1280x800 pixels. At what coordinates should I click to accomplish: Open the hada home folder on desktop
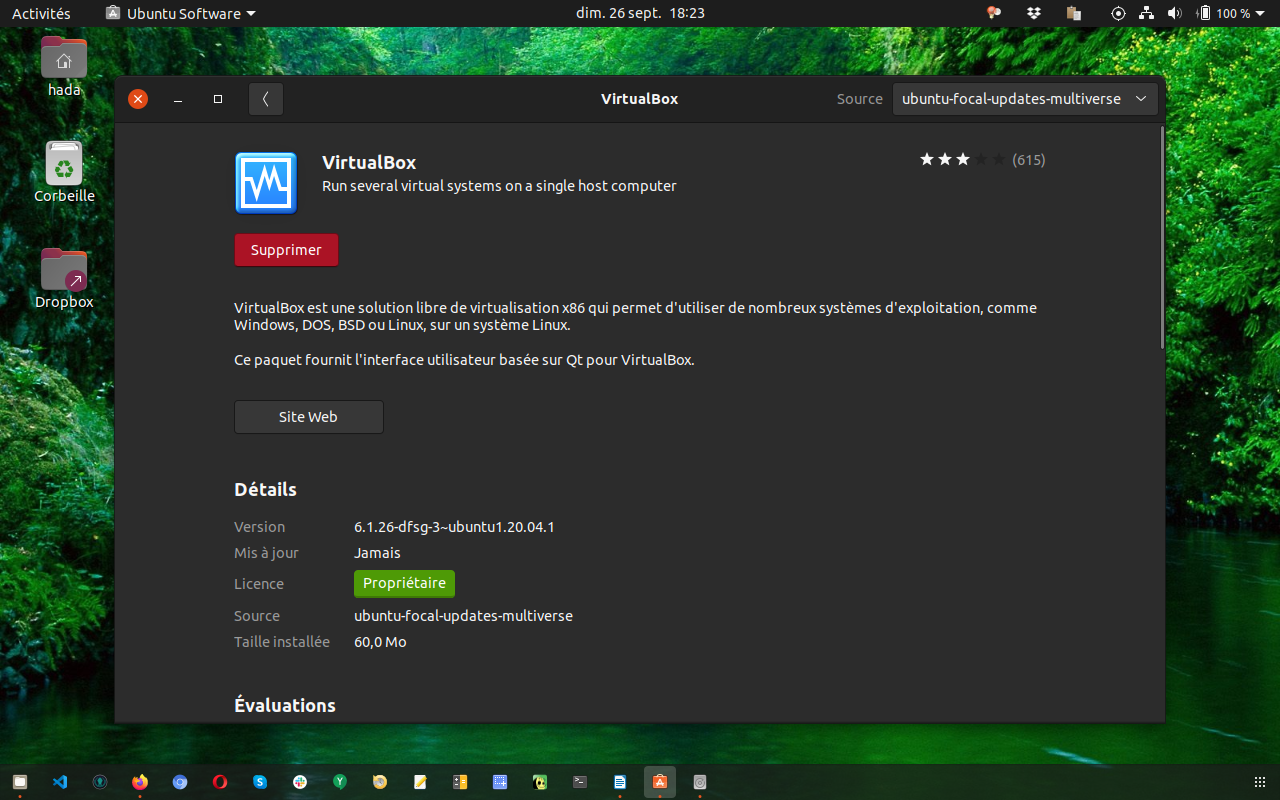(64, 67)
